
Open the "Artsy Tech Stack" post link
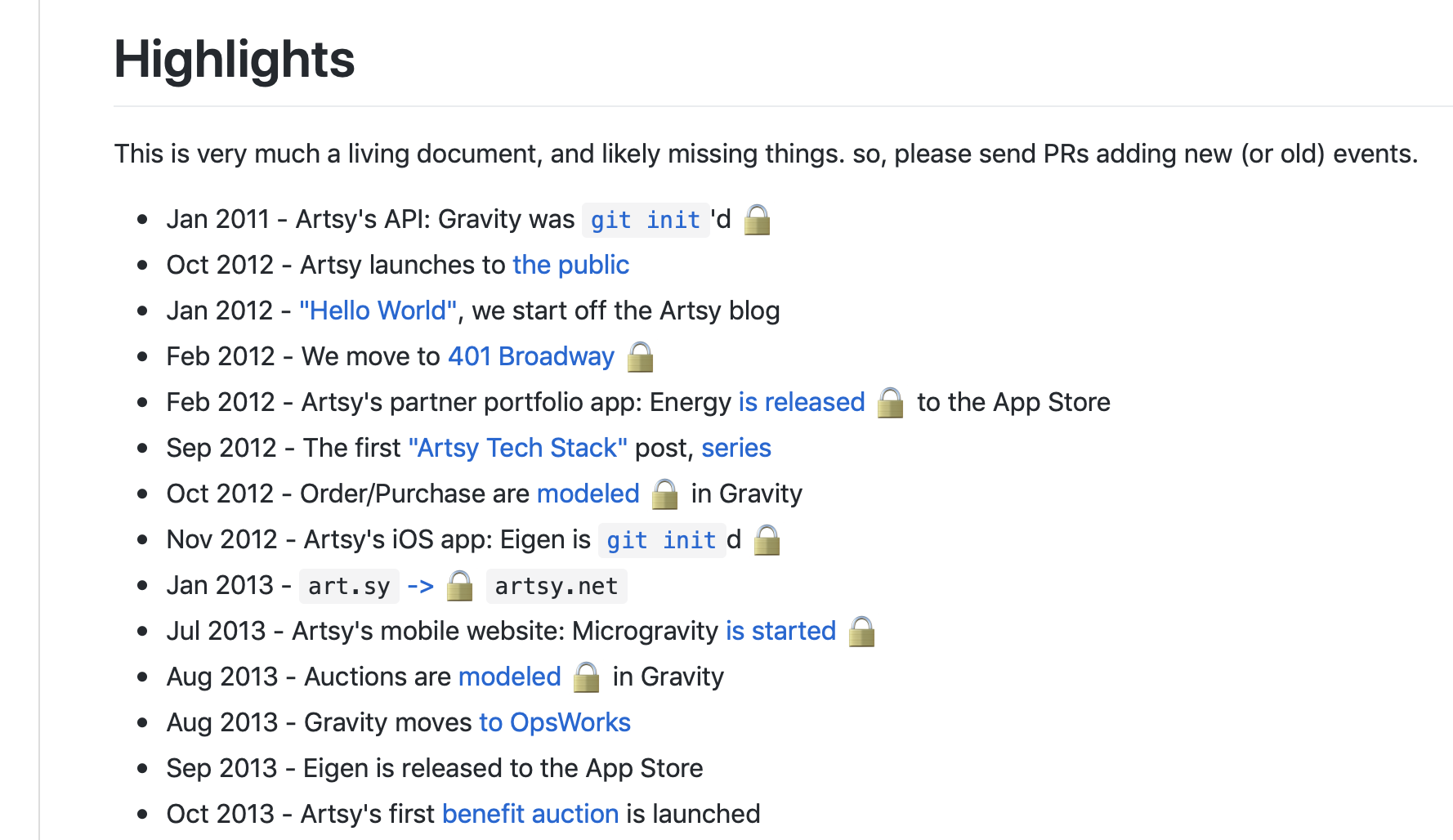(517, 448)
